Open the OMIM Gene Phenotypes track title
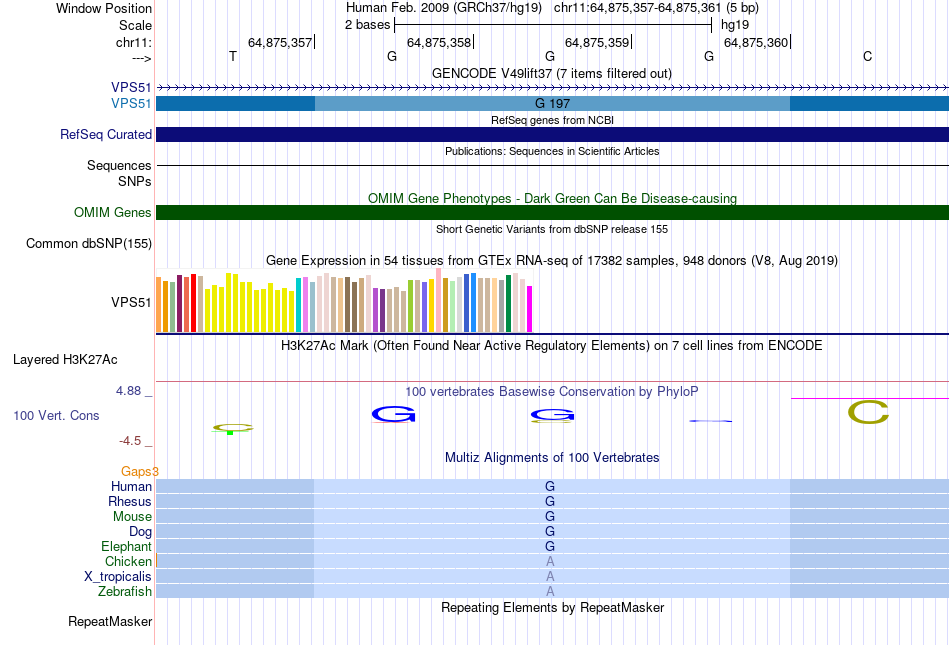The width and height of the screenshot is (950, 645). pos(552,198)
